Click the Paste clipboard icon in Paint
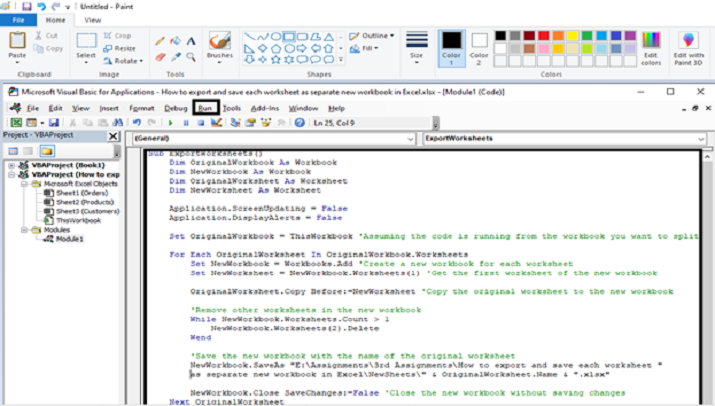Image resolution: width=715 pixels, height=406 pixels. (x=17, y=41)
